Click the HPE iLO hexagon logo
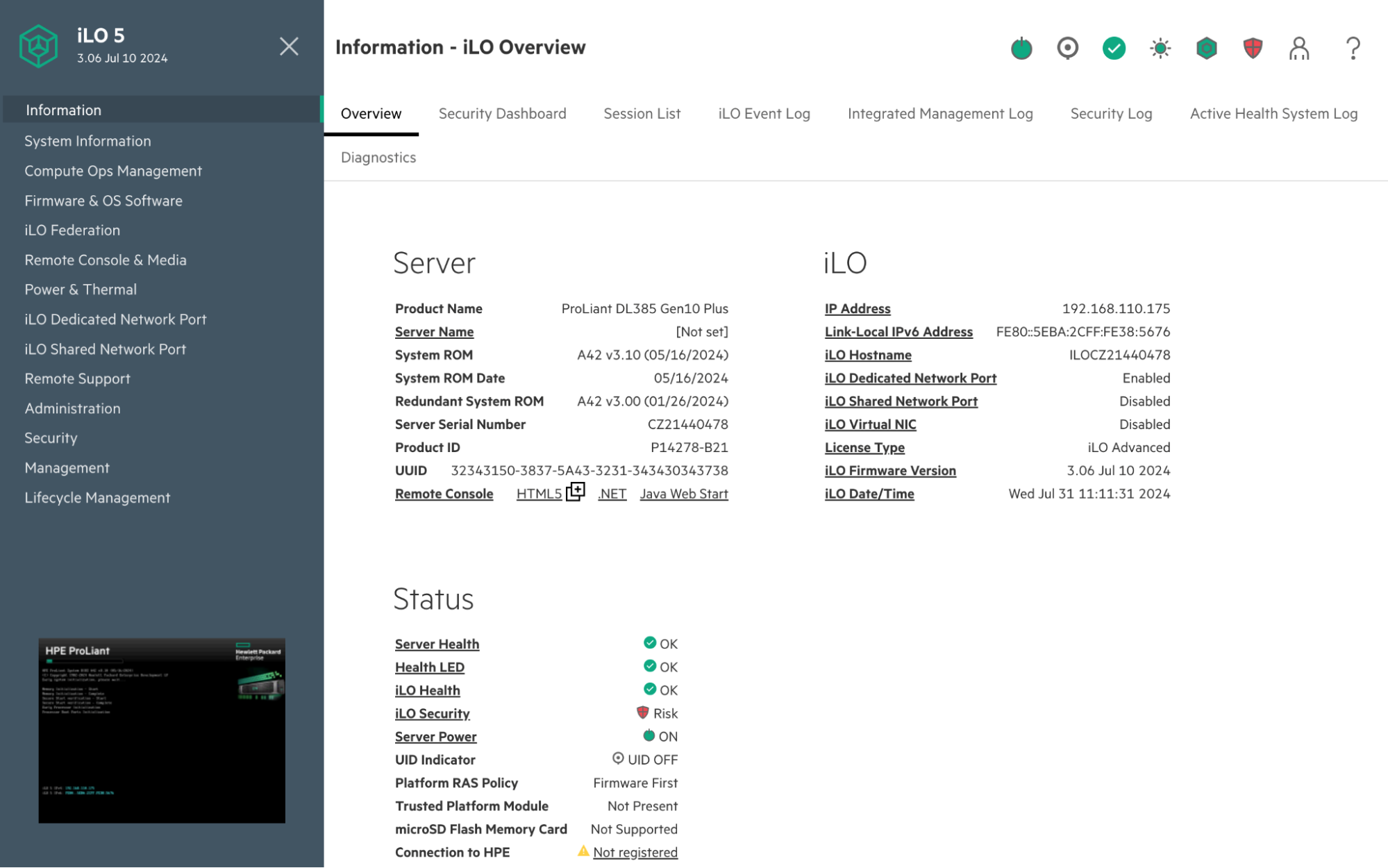The width and height of the screenshot is (1388, 868). pyautogui.click(x=38, y=47)
